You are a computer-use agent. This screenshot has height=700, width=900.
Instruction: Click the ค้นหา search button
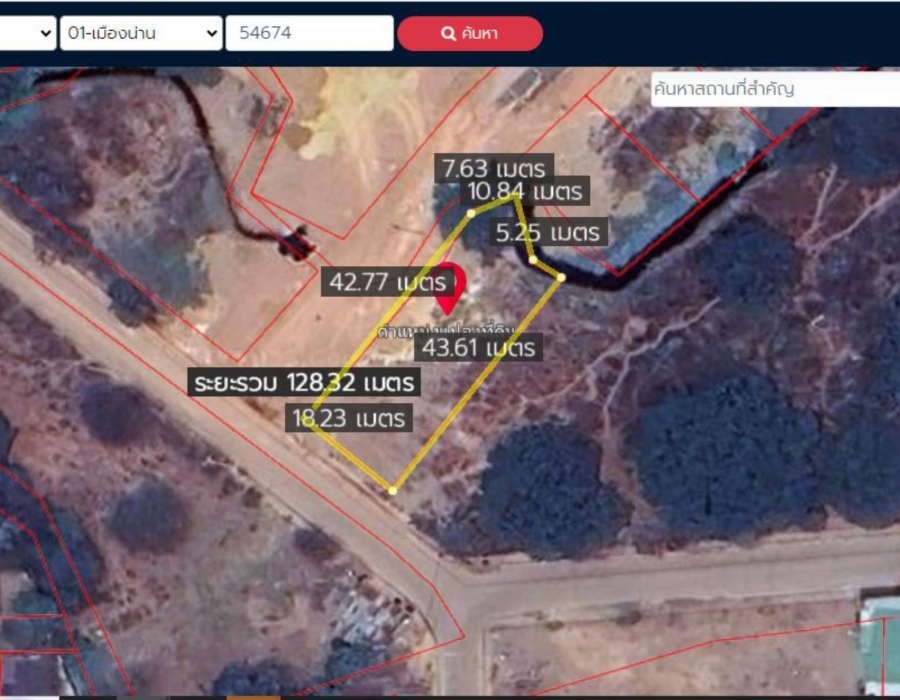470,33
